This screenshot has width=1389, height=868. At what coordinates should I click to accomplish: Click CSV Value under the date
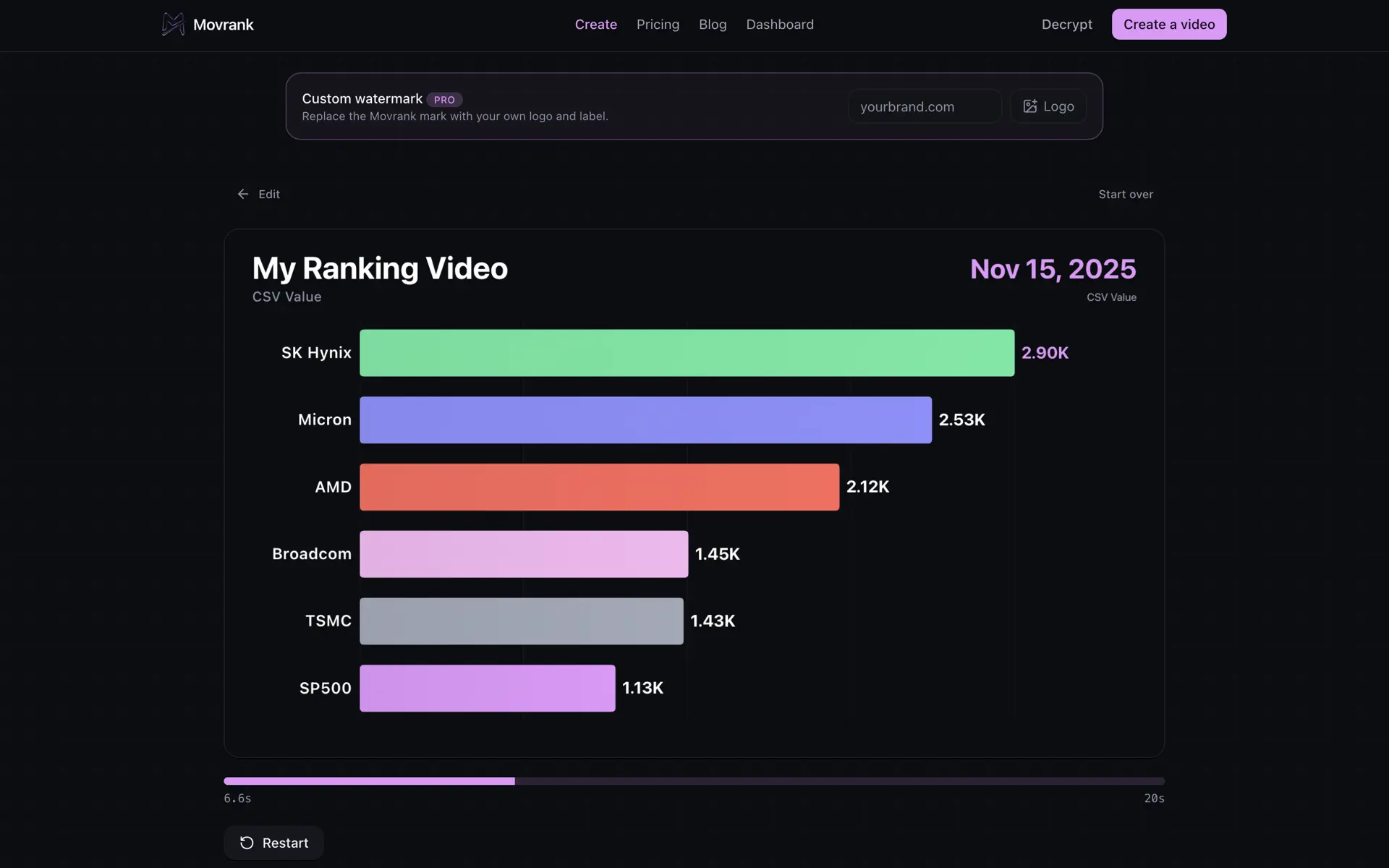coord(1111,297)
